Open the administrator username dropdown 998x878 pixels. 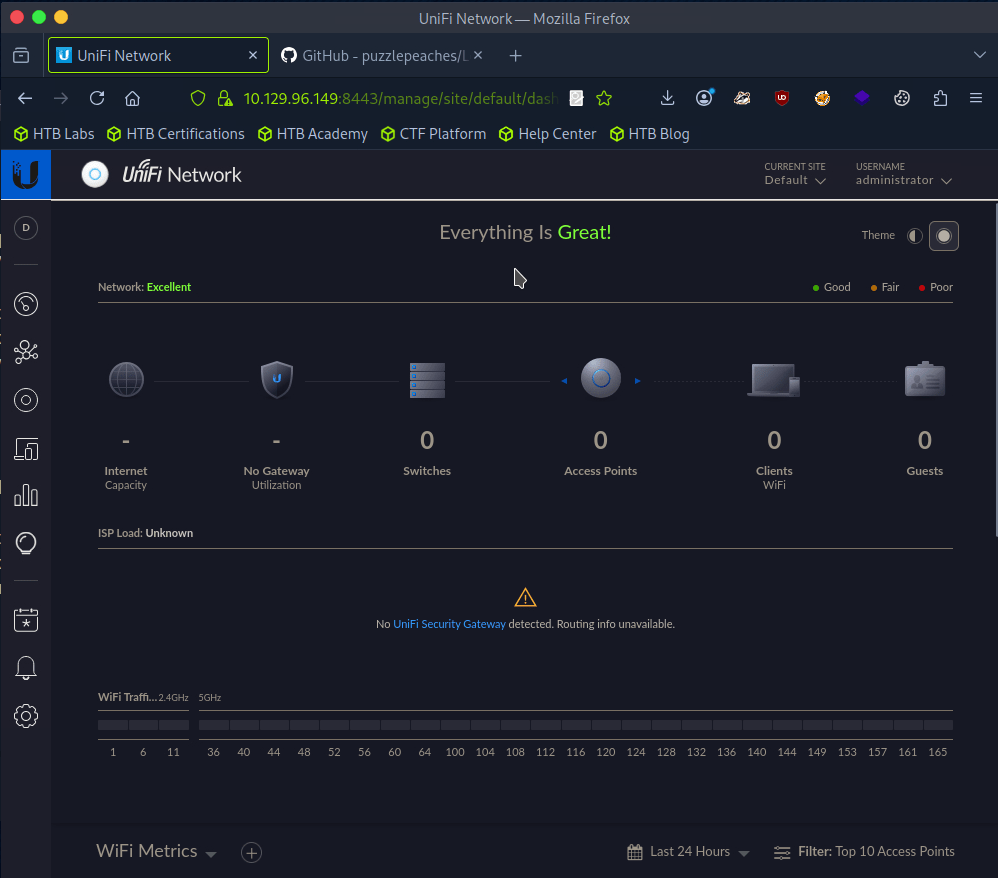tap(903, 180)
